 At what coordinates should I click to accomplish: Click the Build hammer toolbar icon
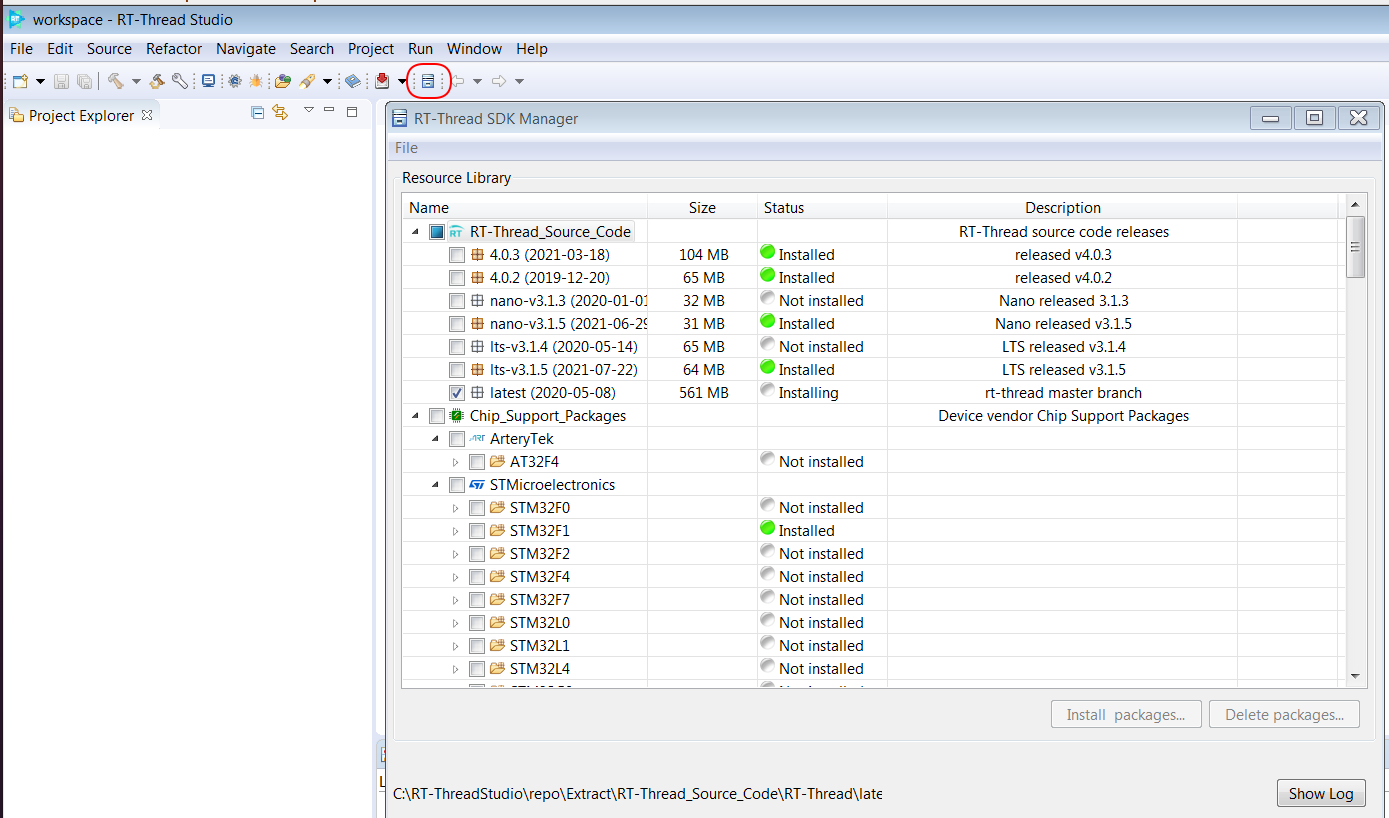coord(116,81)
